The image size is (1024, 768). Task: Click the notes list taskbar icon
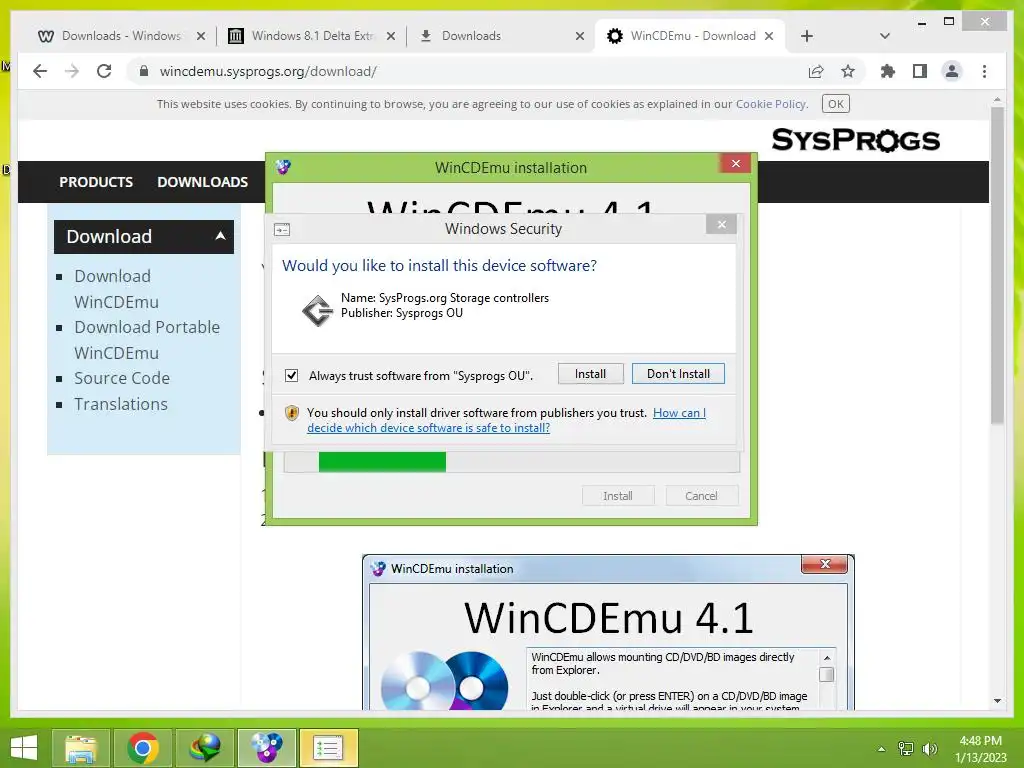(328, 748)
